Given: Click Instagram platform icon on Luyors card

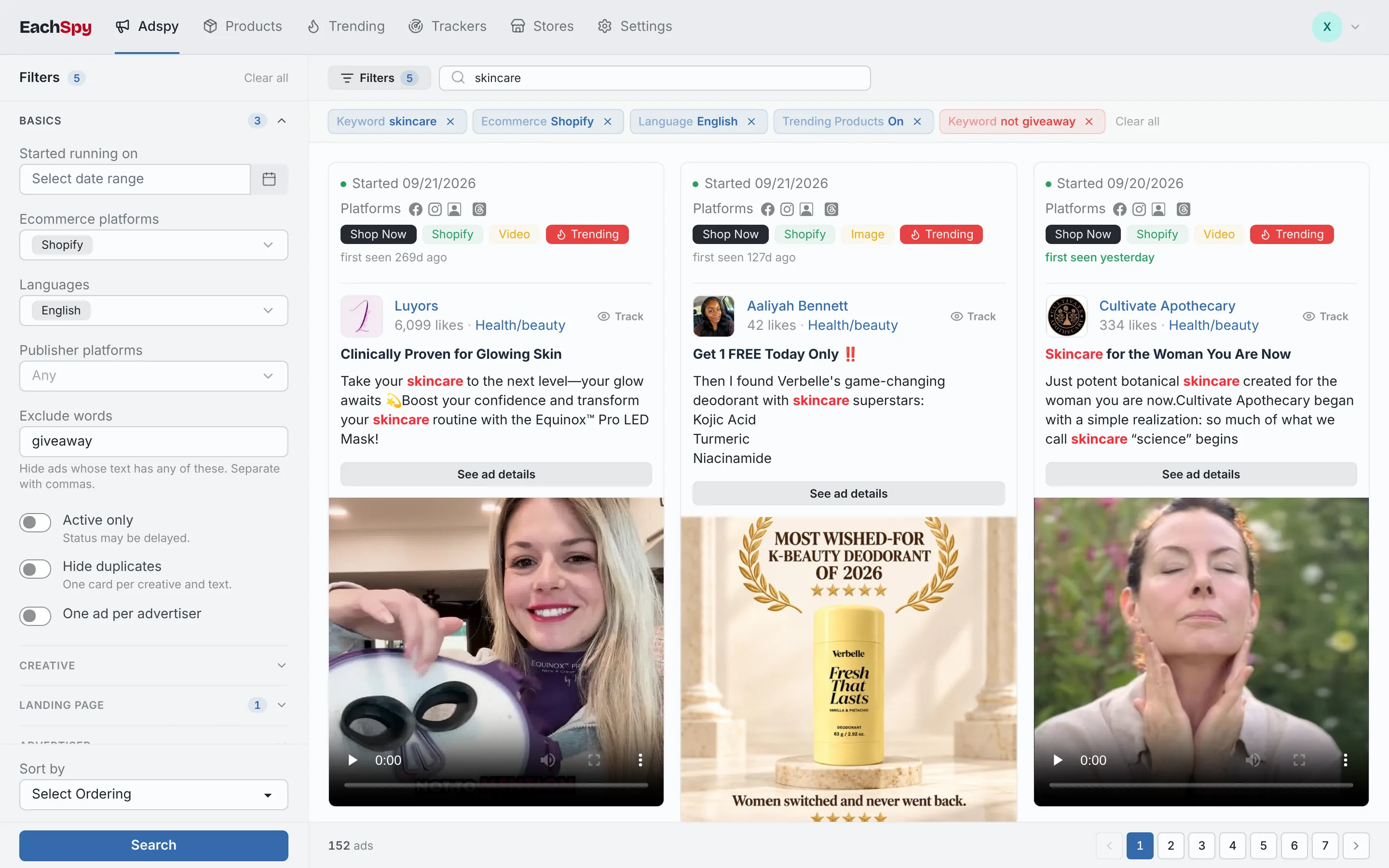Looking at the screenshot, I should click(x=435, y=210).
